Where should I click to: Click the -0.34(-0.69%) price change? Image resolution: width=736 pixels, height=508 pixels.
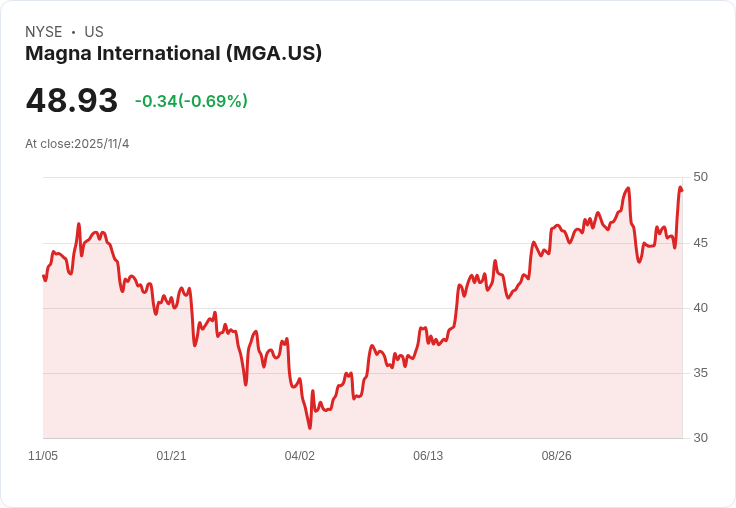pyautogui.click(x=191, y=101)
